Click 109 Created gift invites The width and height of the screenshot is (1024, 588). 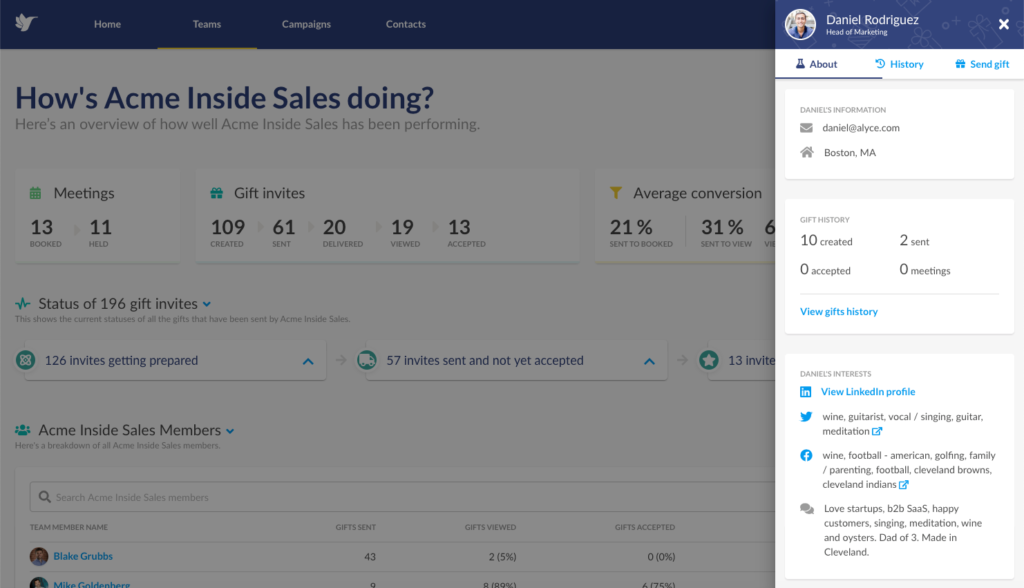[x=227, y=227]
